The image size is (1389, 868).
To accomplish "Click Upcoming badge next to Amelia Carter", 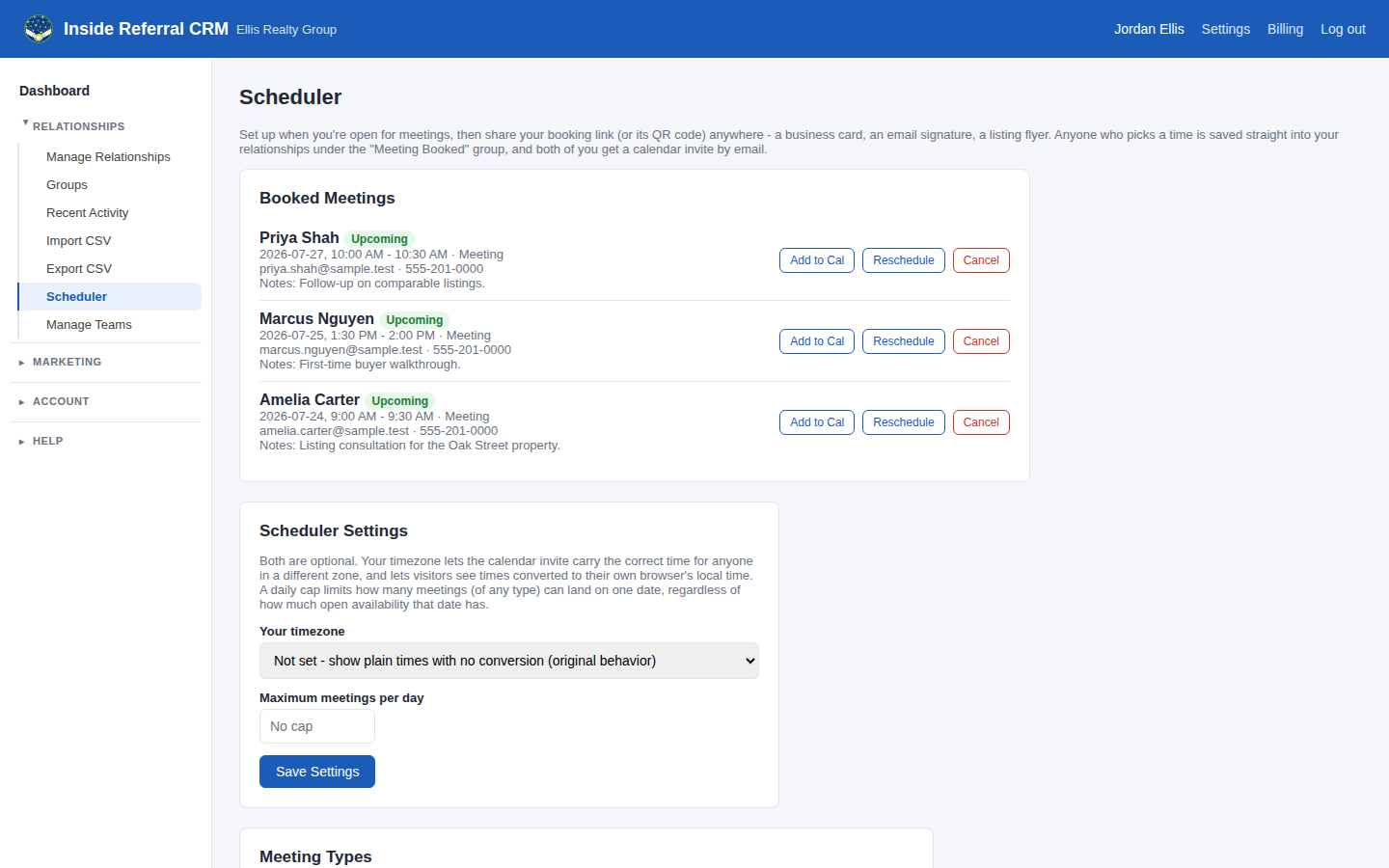I will 399,401.
